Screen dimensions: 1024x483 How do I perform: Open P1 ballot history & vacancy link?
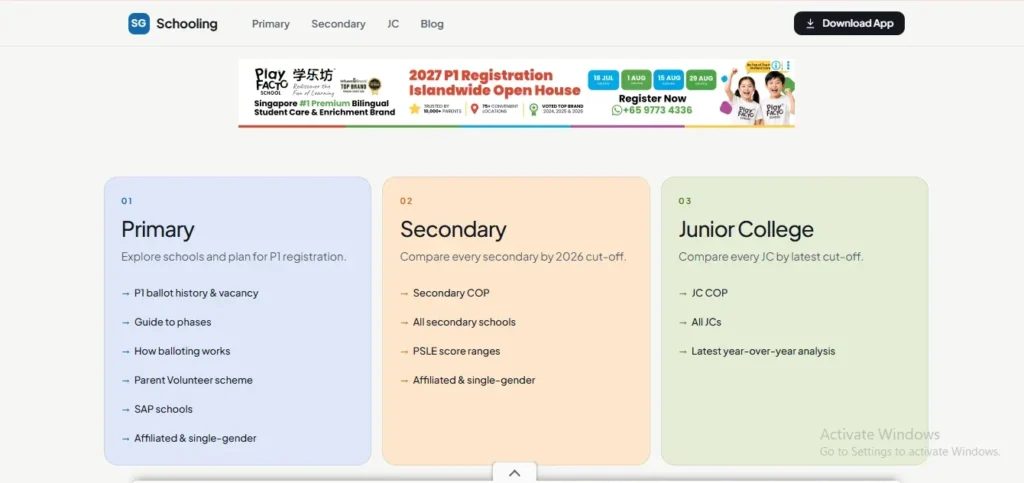pos(196,293)
